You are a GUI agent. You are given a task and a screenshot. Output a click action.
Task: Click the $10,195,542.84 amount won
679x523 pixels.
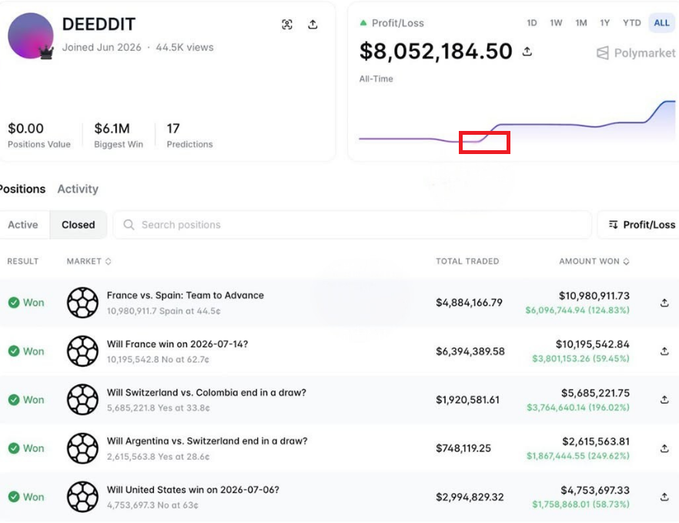(x=592, y=344)
